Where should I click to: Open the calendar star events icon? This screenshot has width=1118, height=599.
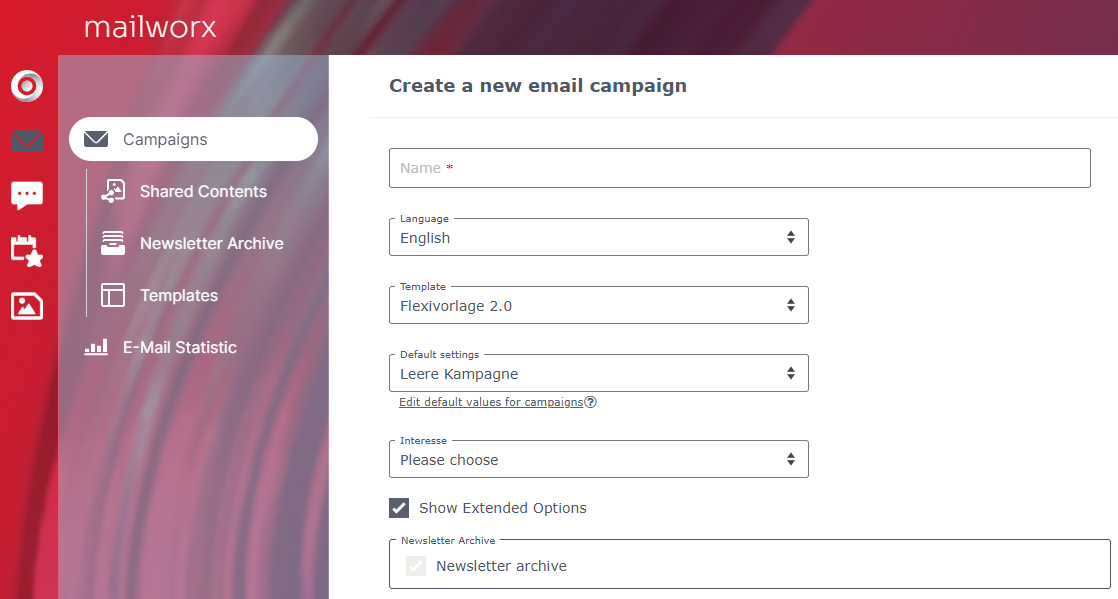tap(27, 251)
